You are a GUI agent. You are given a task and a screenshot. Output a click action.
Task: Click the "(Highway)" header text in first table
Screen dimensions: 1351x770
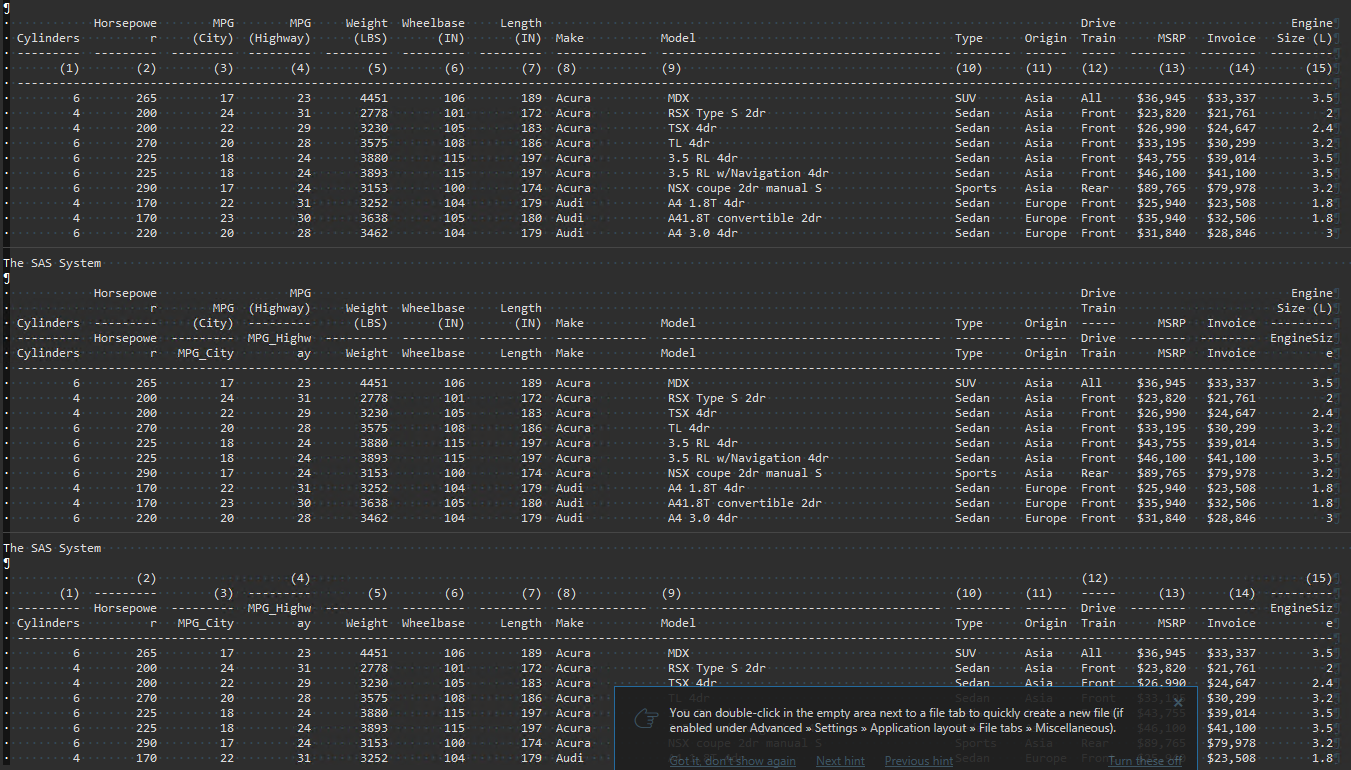[x=280, y=38]
